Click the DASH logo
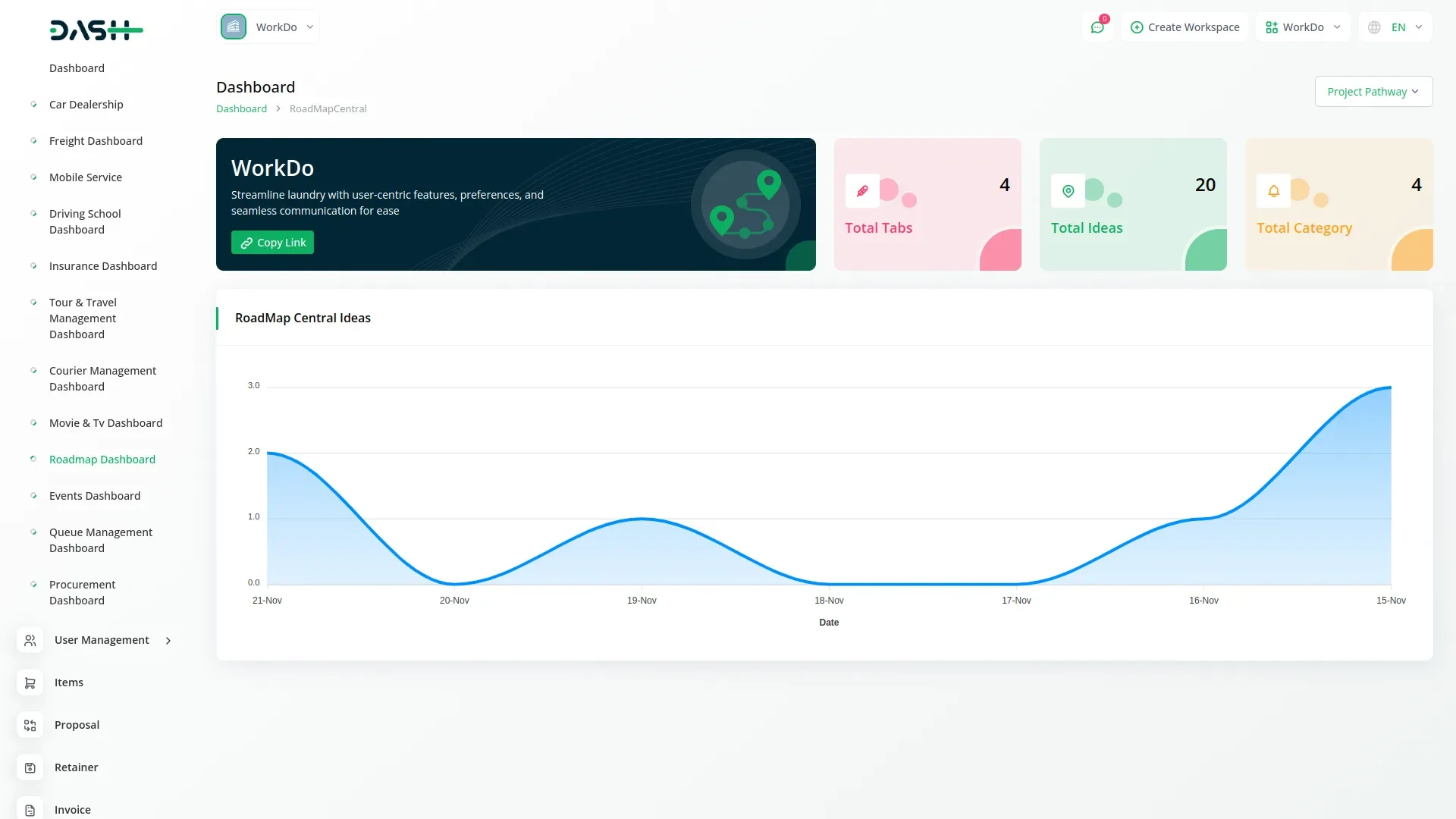 coord(96,30)
